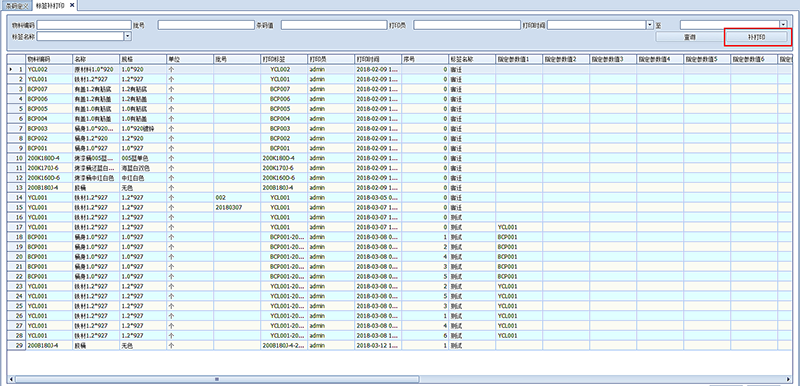Click the 指定参数值3 column header
The width and height of the screenshot is (800, 386).
[613, 59]
